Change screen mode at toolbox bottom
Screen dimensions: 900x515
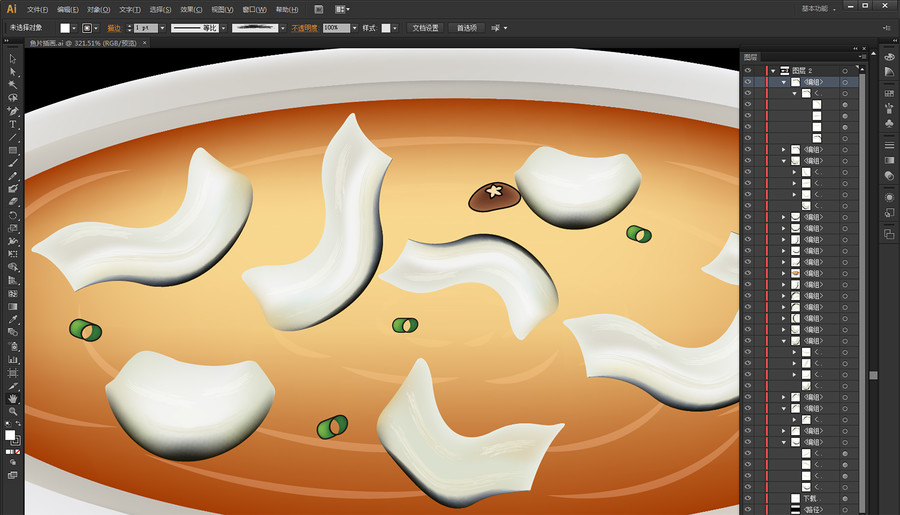click(x=13, y=475)
